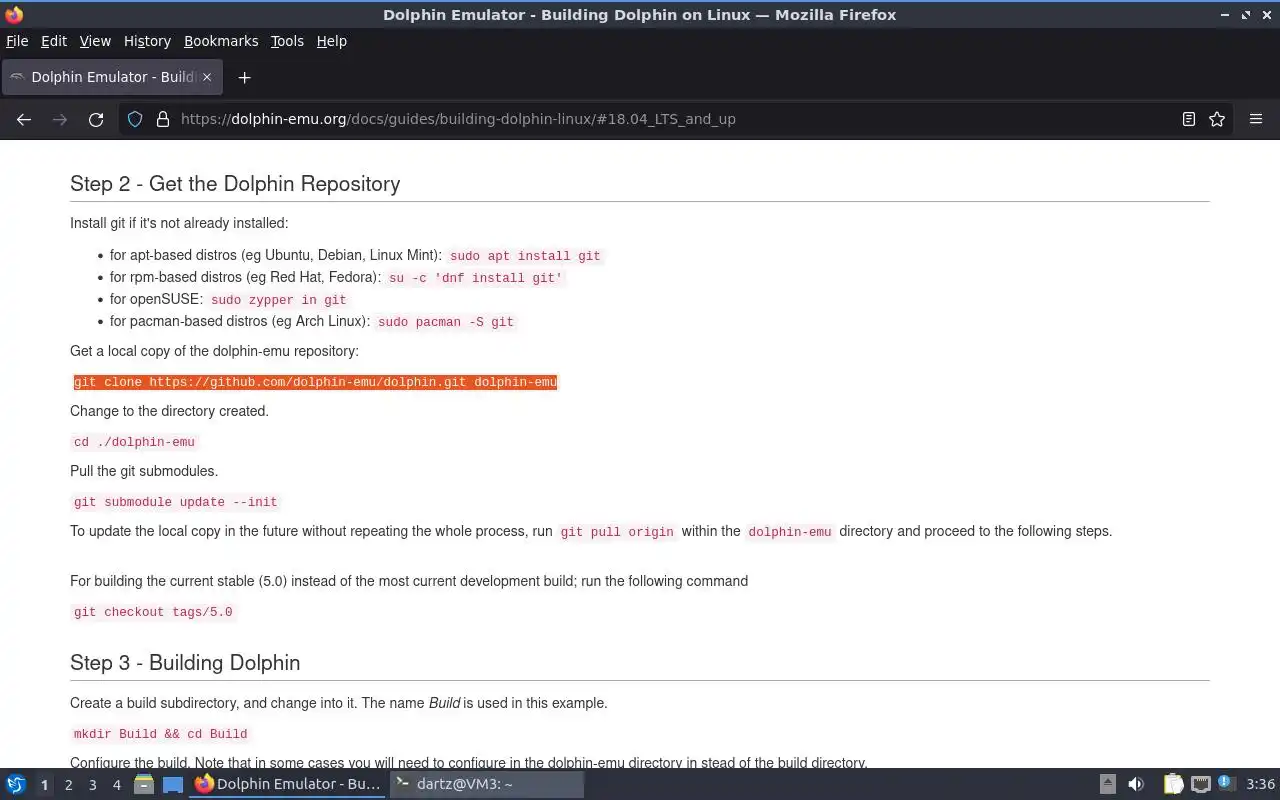Image resolution: width=1280 pixels, height=800 pixels.
Task: Focus the URL address bar
Action: pyautogui.click(x=675, y=119)
